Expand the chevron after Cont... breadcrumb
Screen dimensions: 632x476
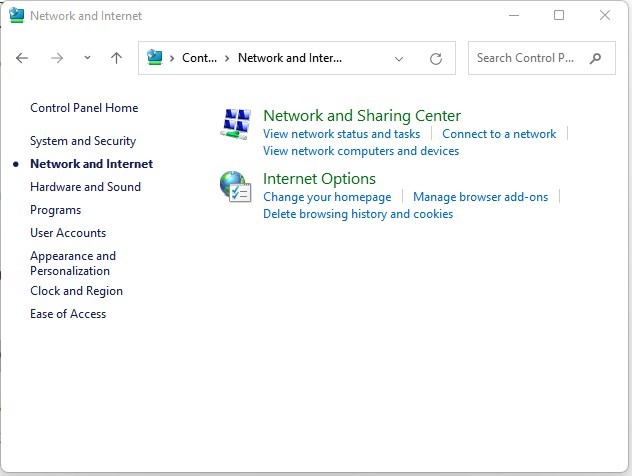pos(228,58)
